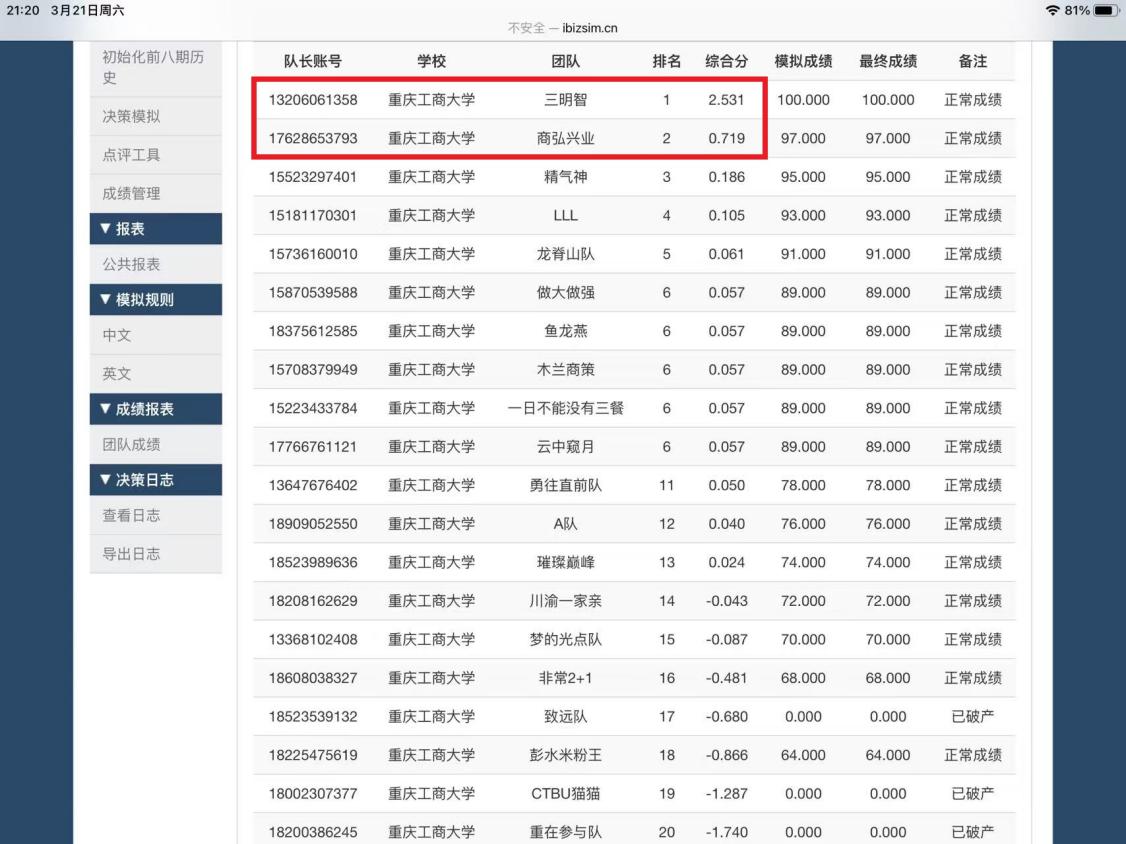Tap the ibizsim.cn address bar

563,27
